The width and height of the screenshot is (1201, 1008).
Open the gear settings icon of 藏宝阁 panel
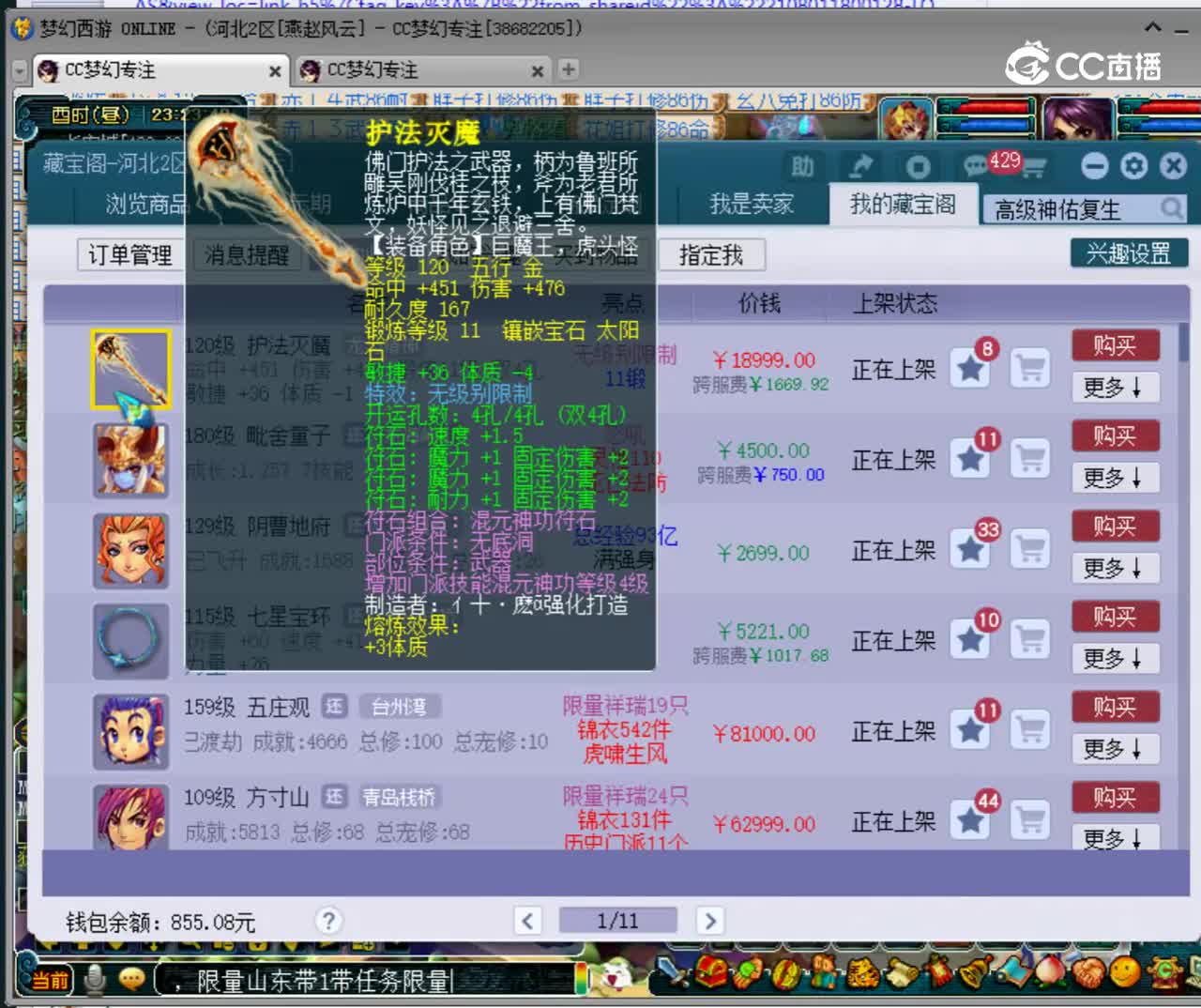tap(1133, 166)
